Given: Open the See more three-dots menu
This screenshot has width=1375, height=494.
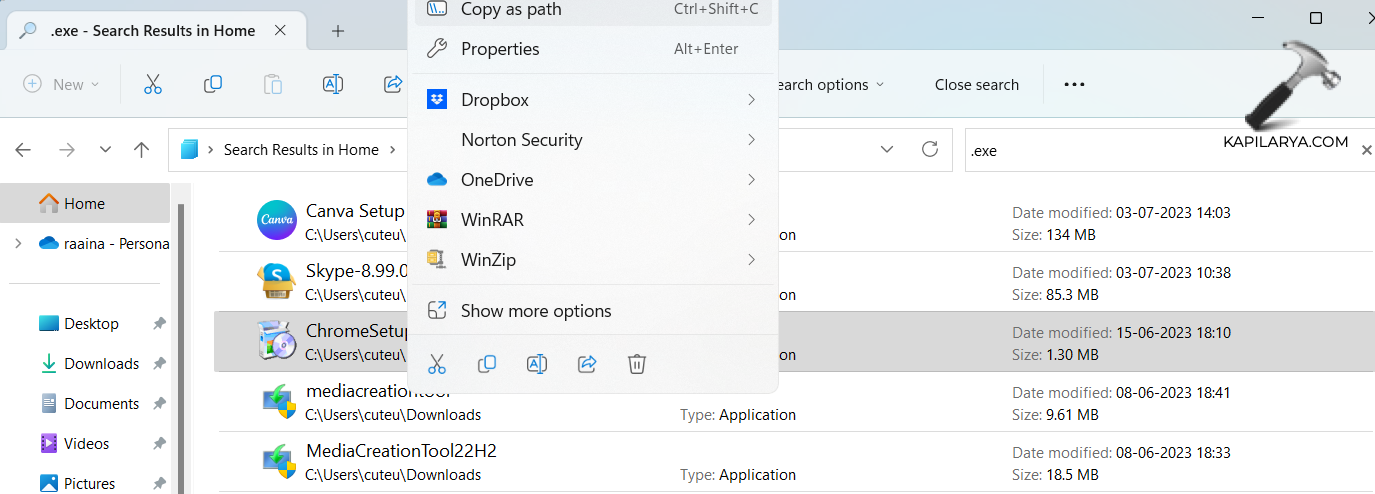Looking at the screenshot, I should 1074,85.
